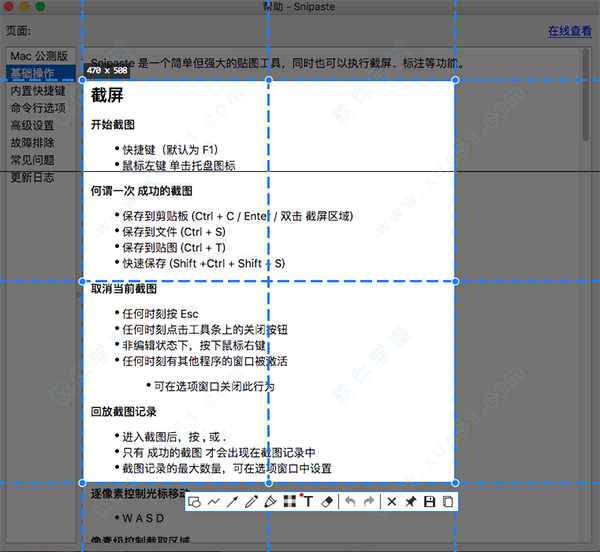Open the 命令行选项 help page
Screen dimensions: 600x552
coord(38,108)
